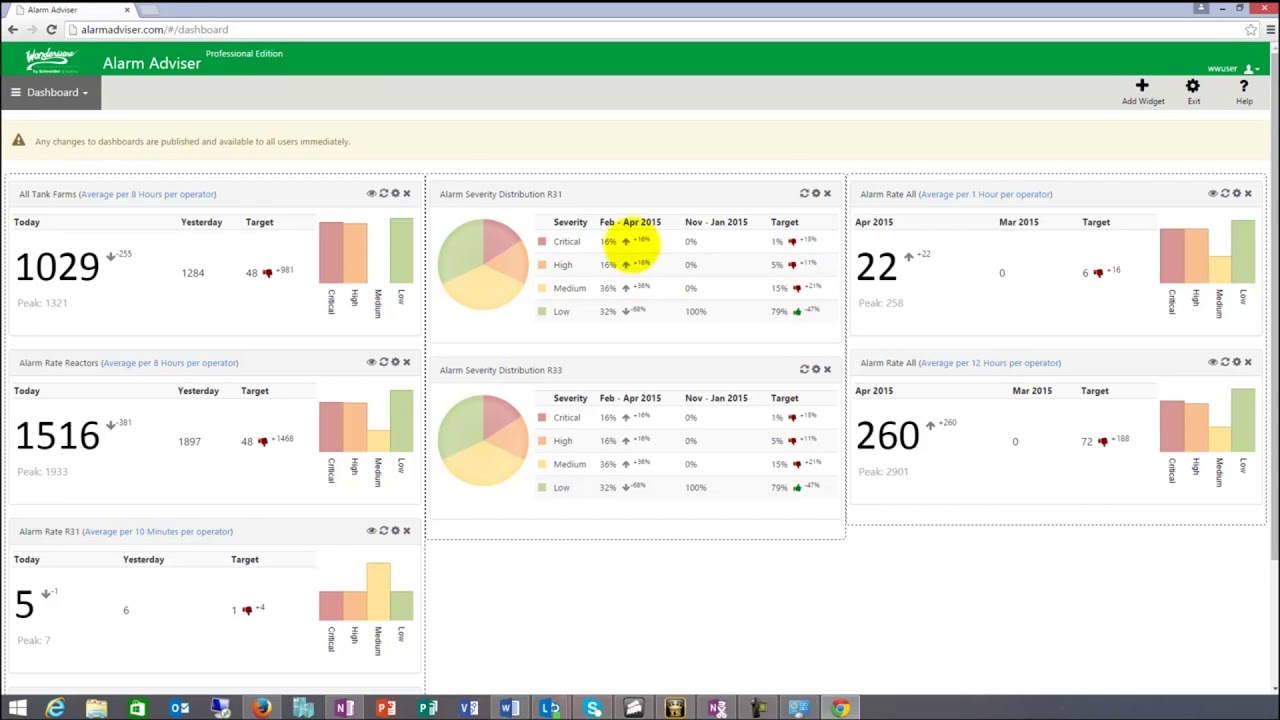Go back with browser back arrow

tap(13, 30)
